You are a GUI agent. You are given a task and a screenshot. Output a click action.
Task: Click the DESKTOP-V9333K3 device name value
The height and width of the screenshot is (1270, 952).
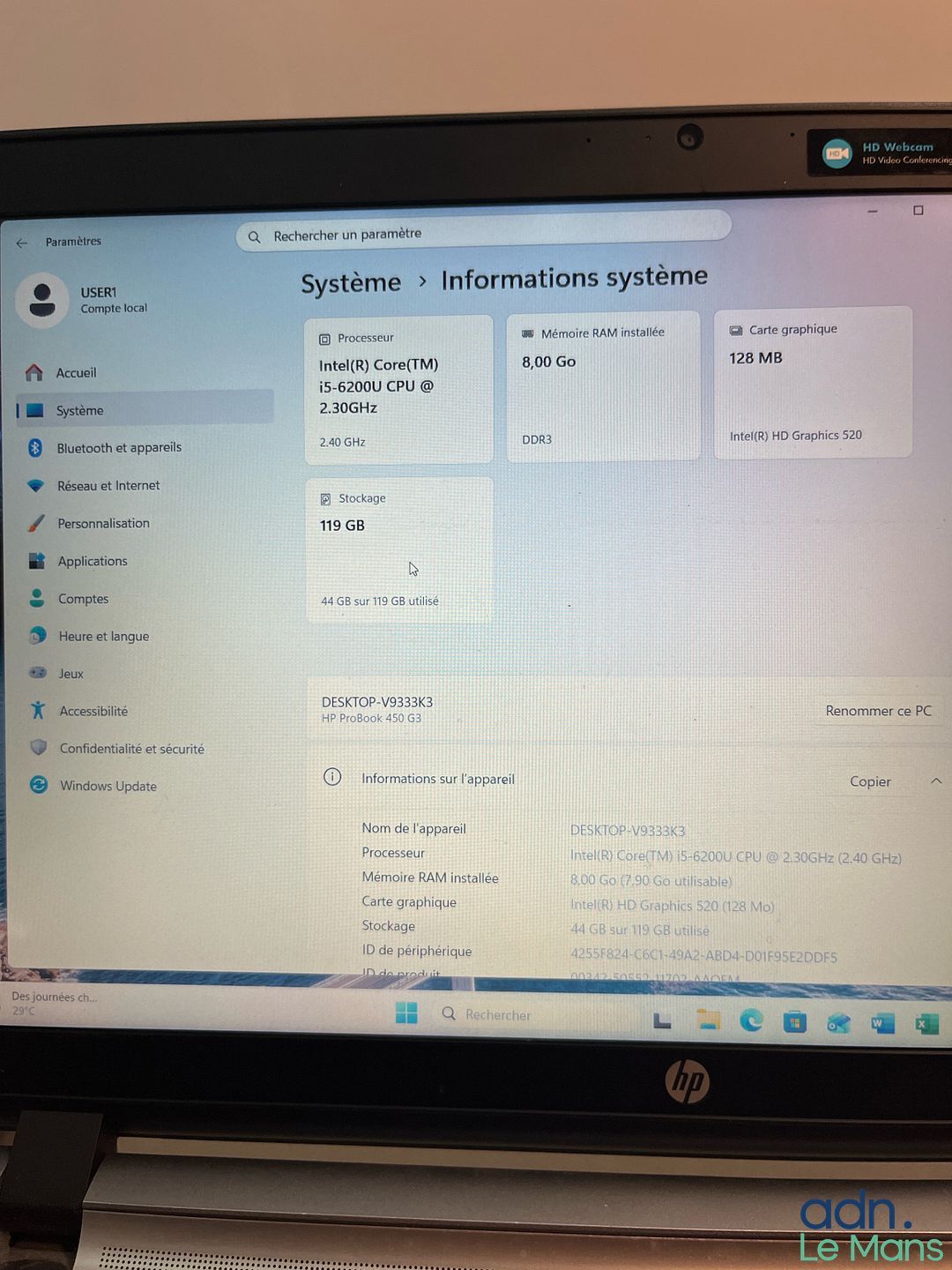[x=628, y=831]
